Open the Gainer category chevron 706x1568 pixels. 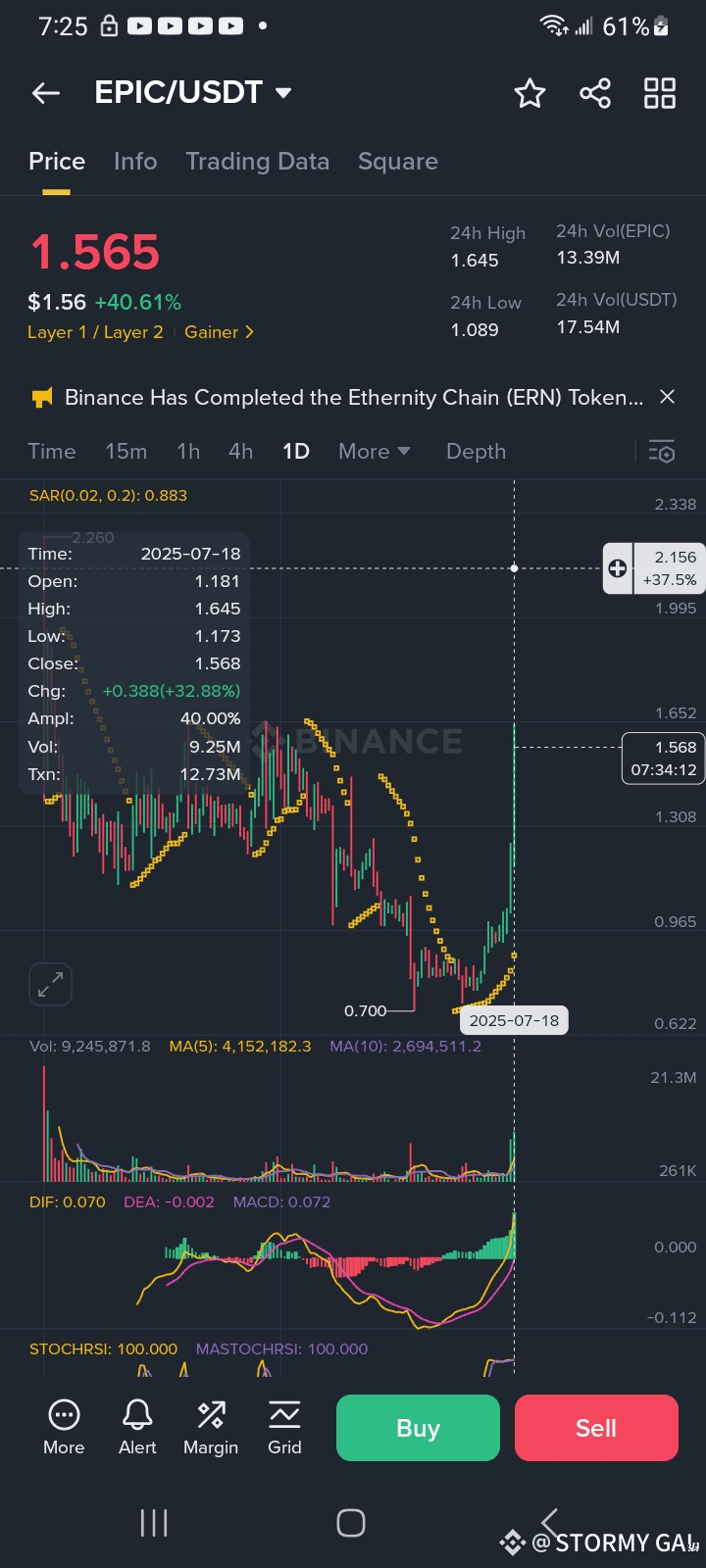(249, 332)
